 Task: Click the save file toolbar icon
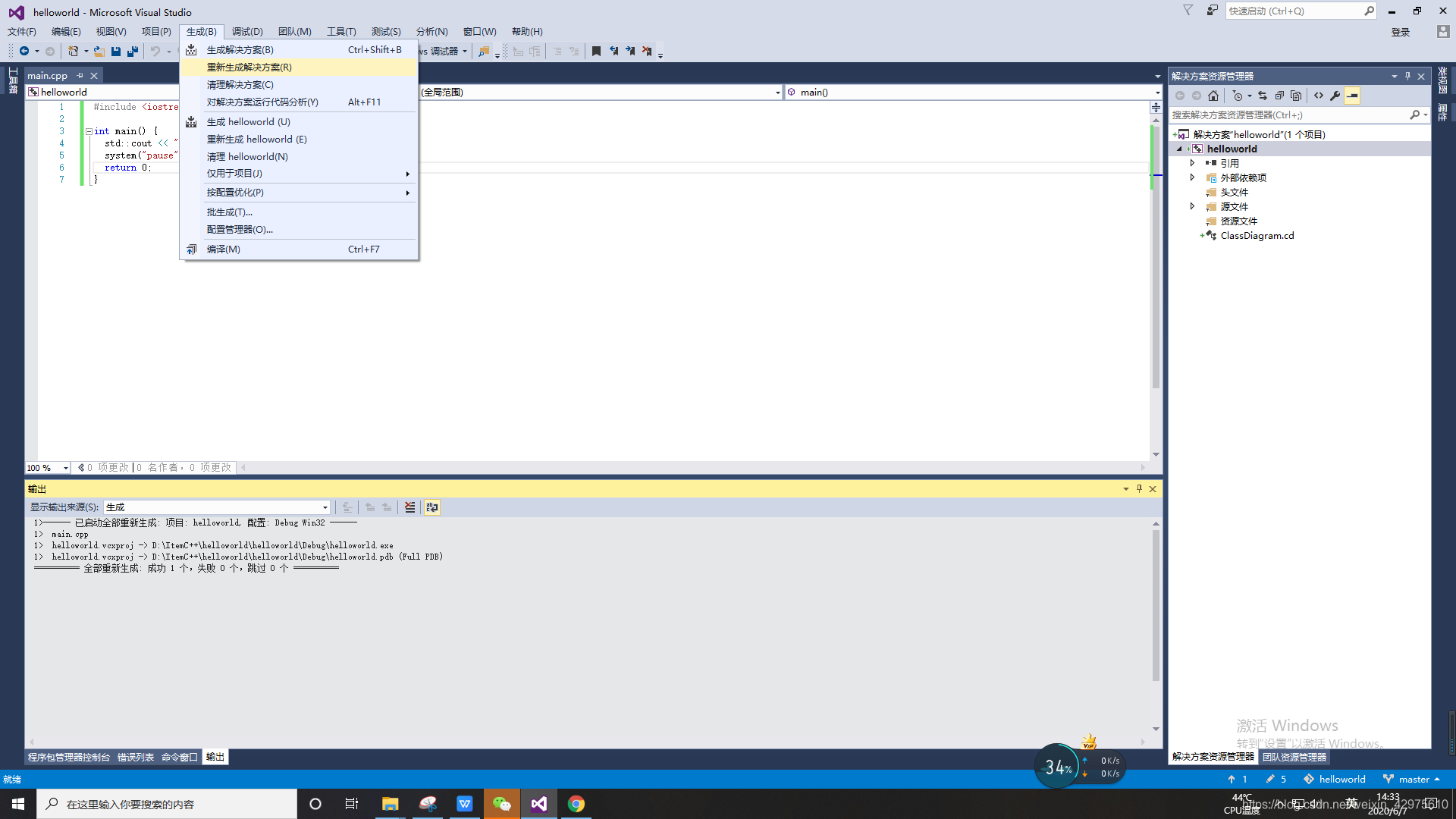click(116, 52)
